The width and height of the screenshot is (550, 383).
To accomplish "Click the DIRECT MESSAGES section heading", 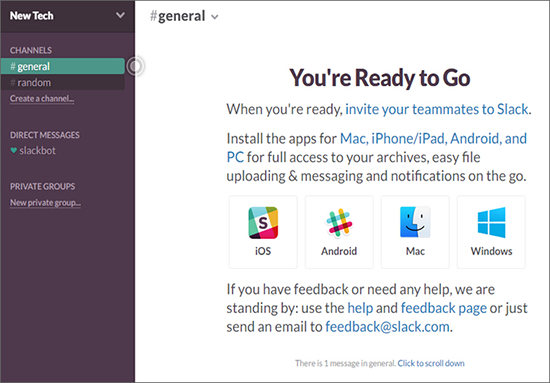I will click(x=45, y=135).
